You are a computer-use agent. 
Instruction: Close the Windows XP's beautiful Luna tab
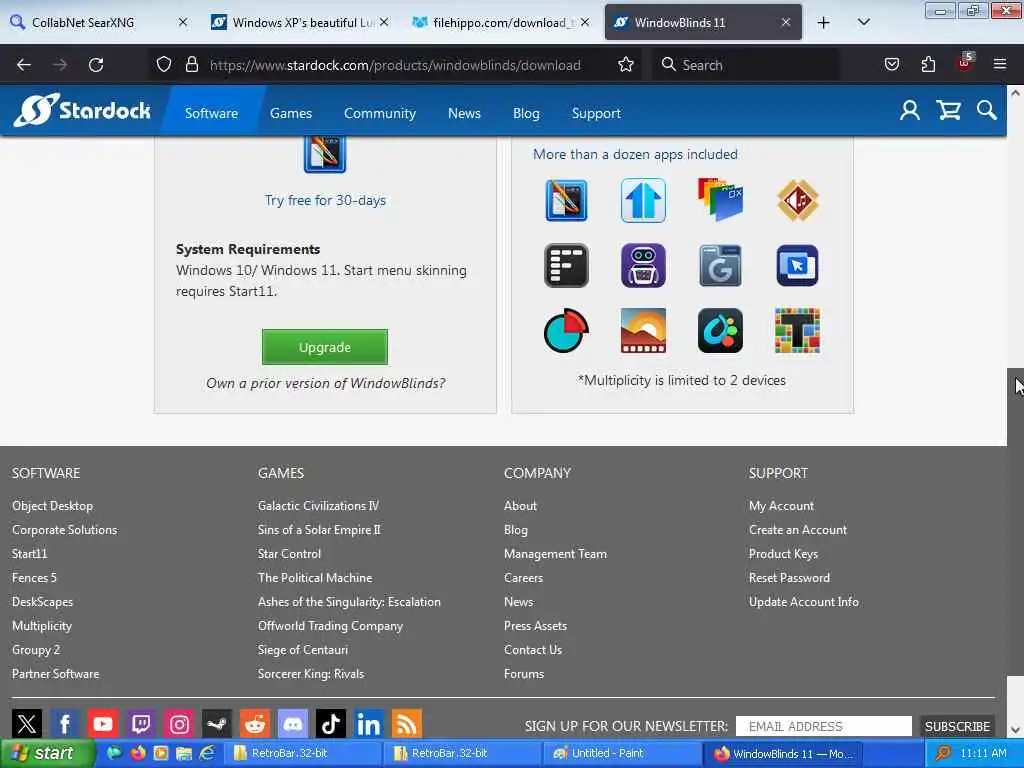pos(384,22)
